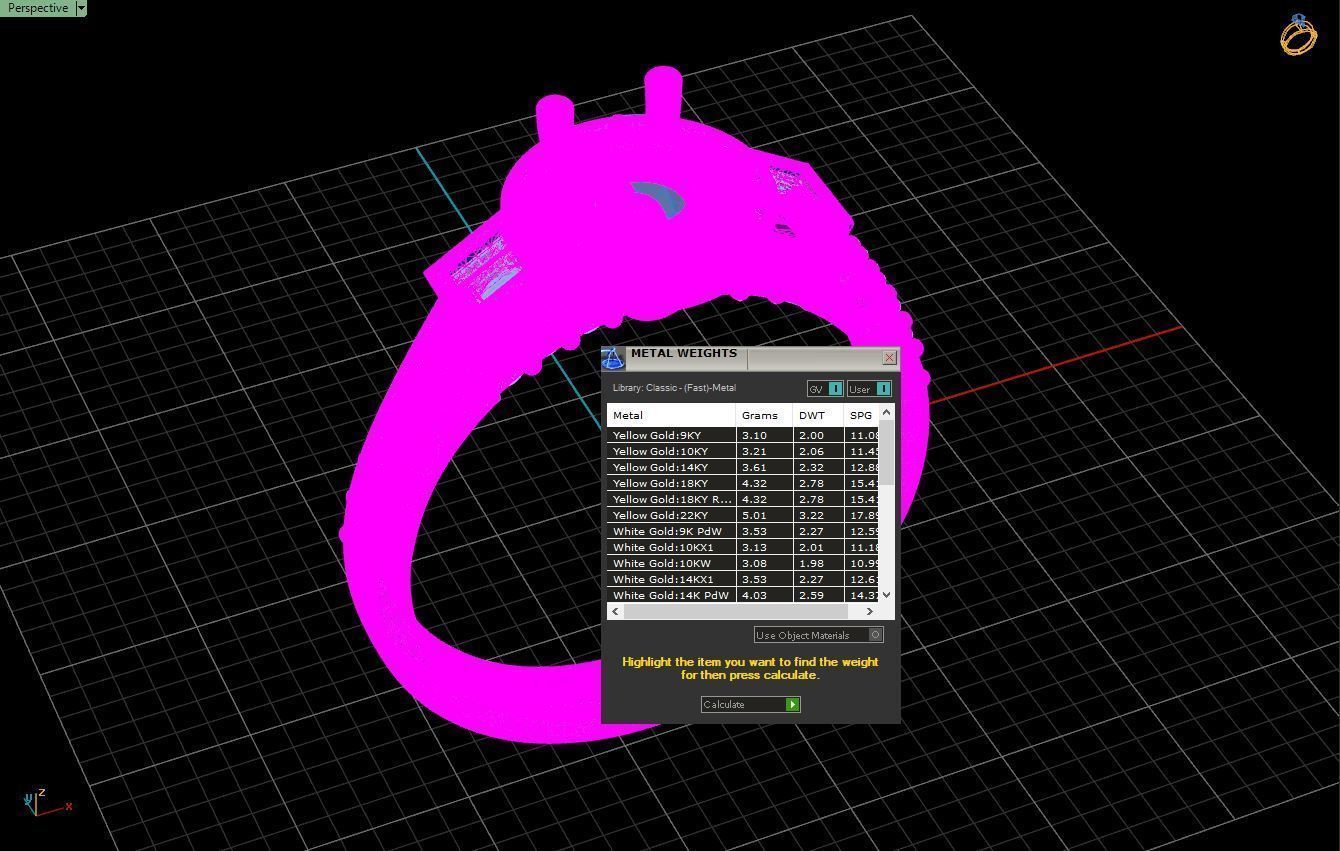Select the White Gold:14K PdW row
This screenshot has height=851, width=1340.
(743, 595)
